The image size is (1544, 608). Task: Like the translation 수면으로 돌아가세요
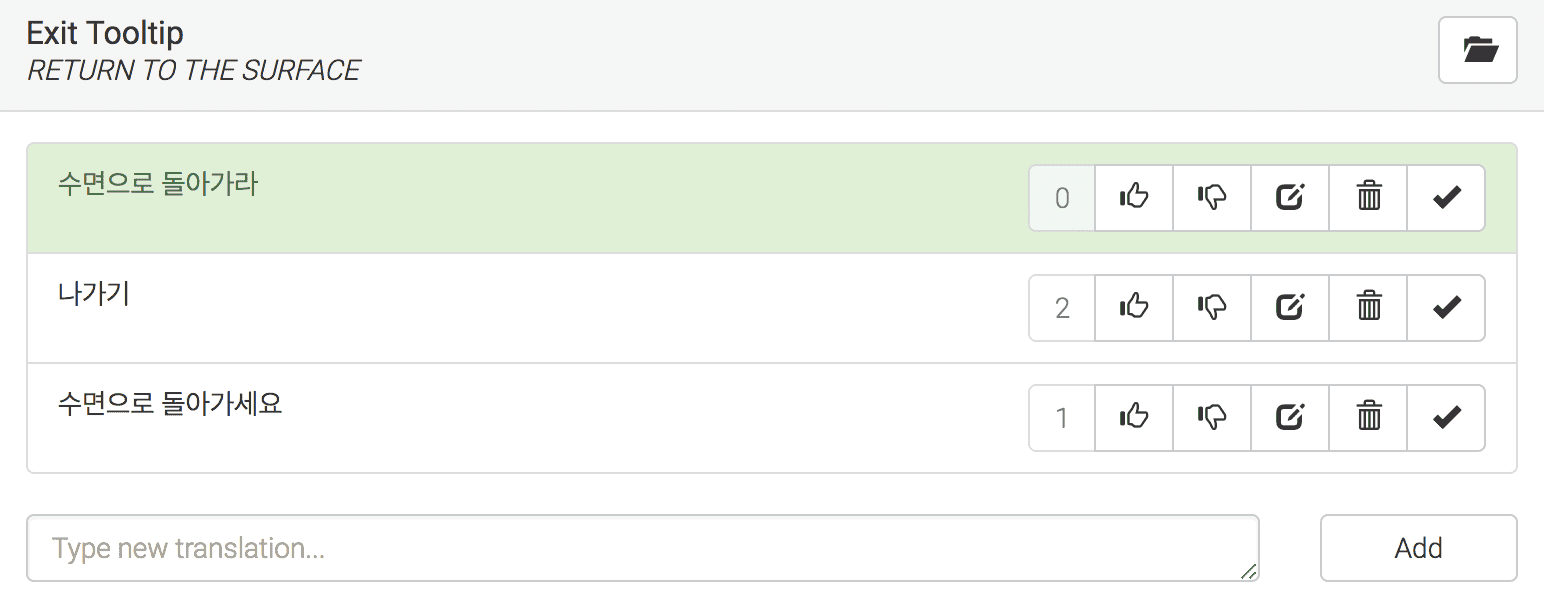coord(1133,418)
